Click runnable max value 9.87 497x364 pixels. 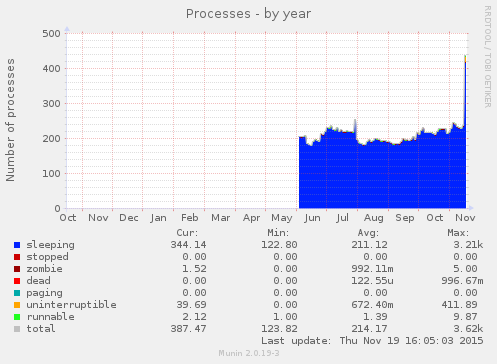pyautogui.click(x=465, y=317)
